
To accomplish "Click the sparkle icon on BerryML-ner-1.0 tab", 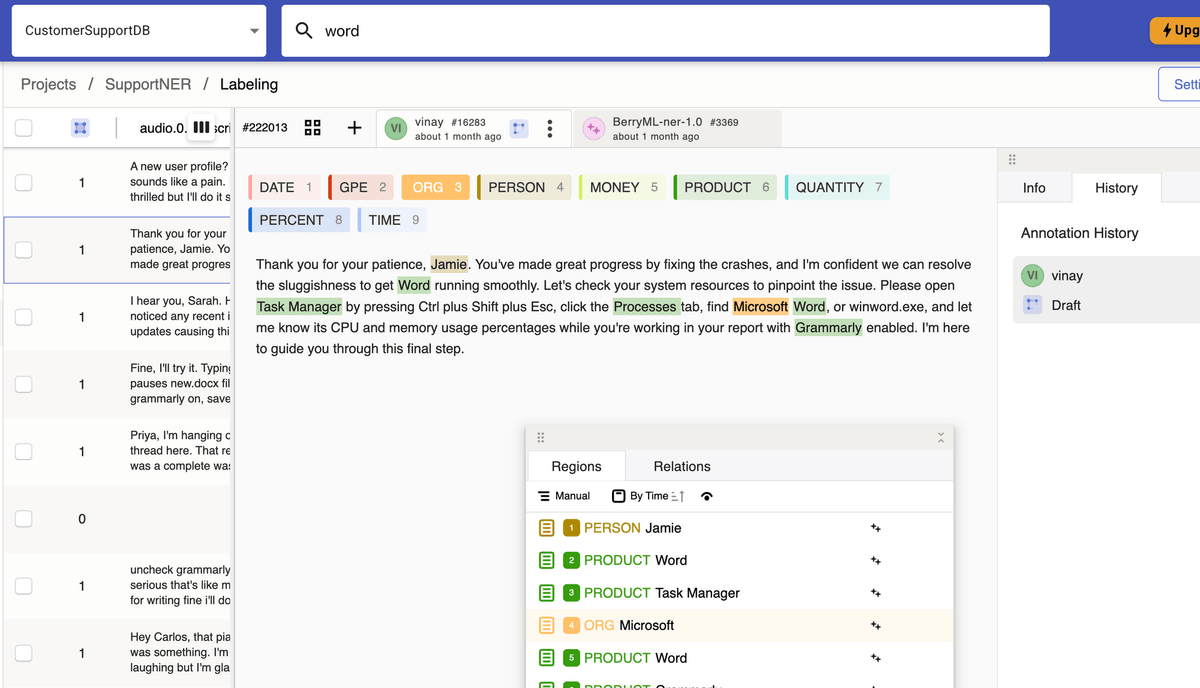I will [x=593, y=129].
